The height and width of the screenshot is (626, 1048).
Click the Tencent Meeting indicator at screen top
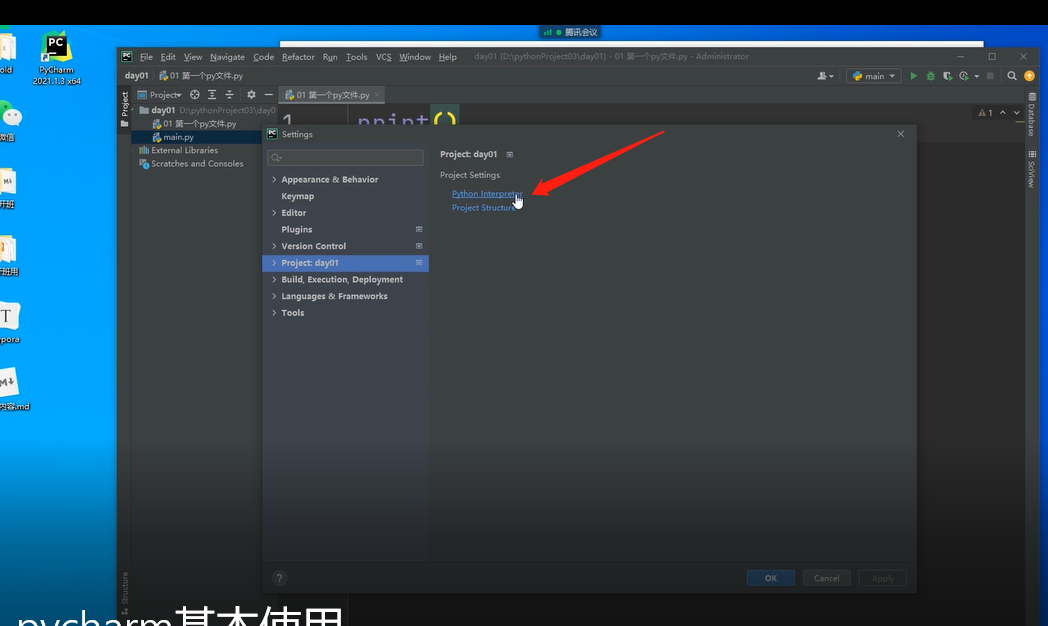pos(571,32)
